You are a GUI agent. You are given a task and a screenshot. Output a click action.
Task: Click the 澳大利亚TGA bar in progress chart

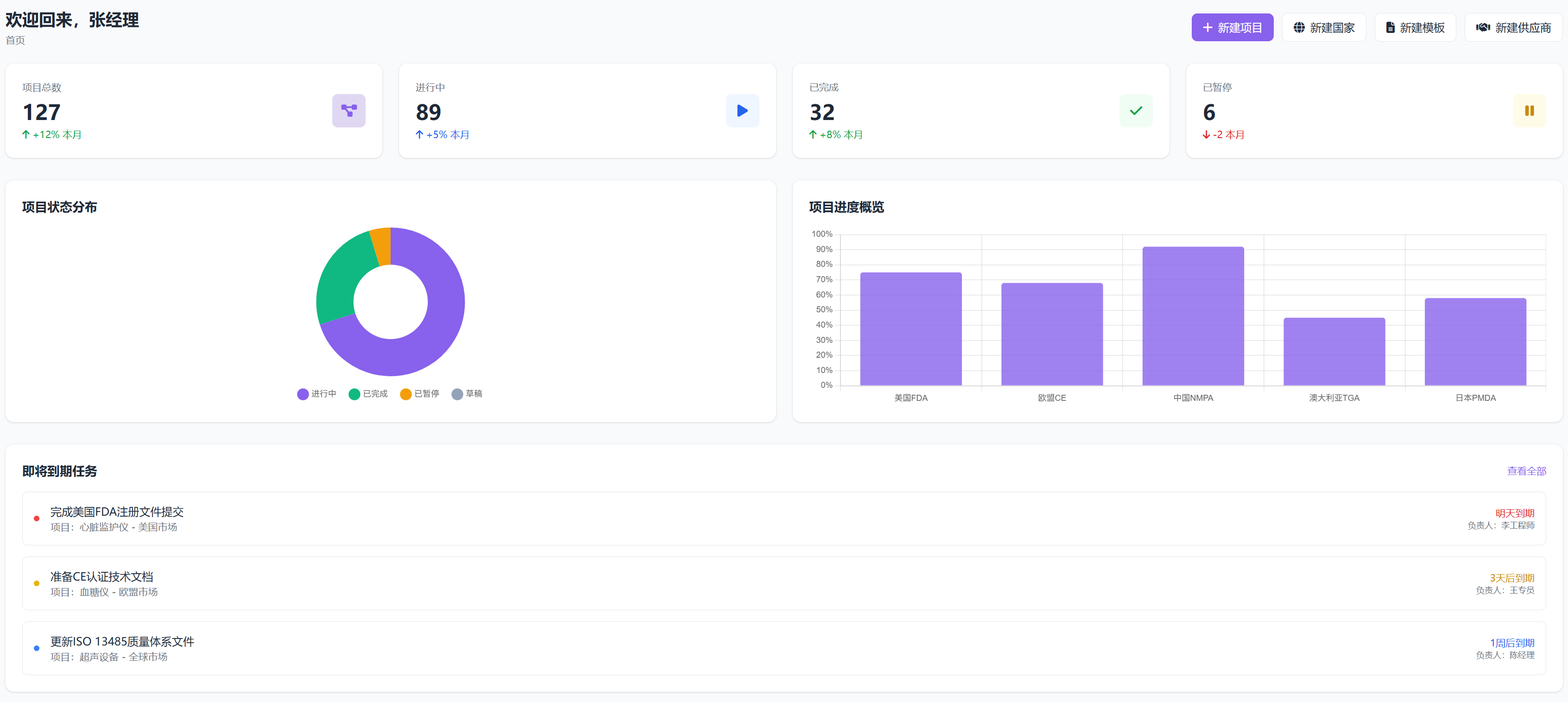point(1334,352)
